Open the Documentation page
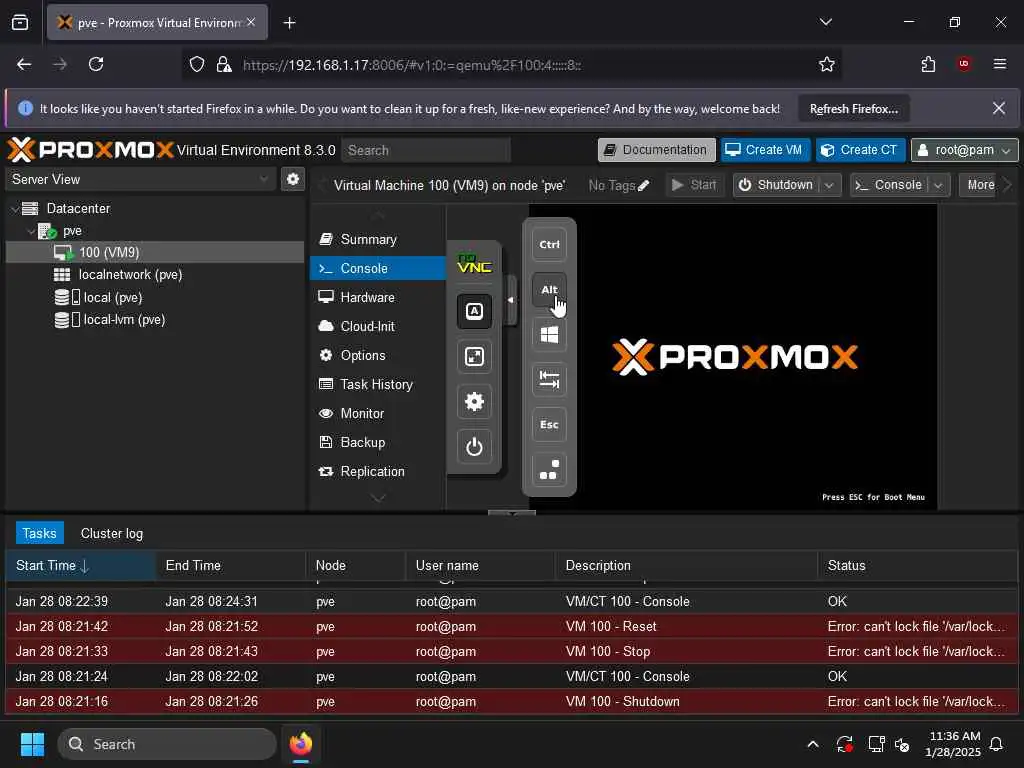Viewport: 1024px width, 768px height. [656, 150]
